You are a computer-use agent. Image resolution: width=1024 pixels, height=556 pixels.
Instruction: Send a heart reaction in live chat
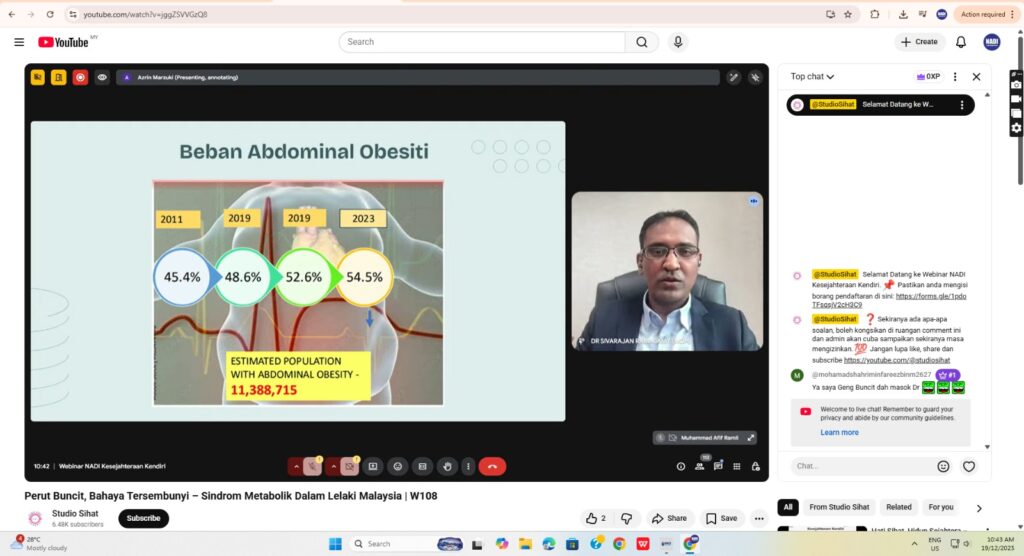click(x=968, y=466)
